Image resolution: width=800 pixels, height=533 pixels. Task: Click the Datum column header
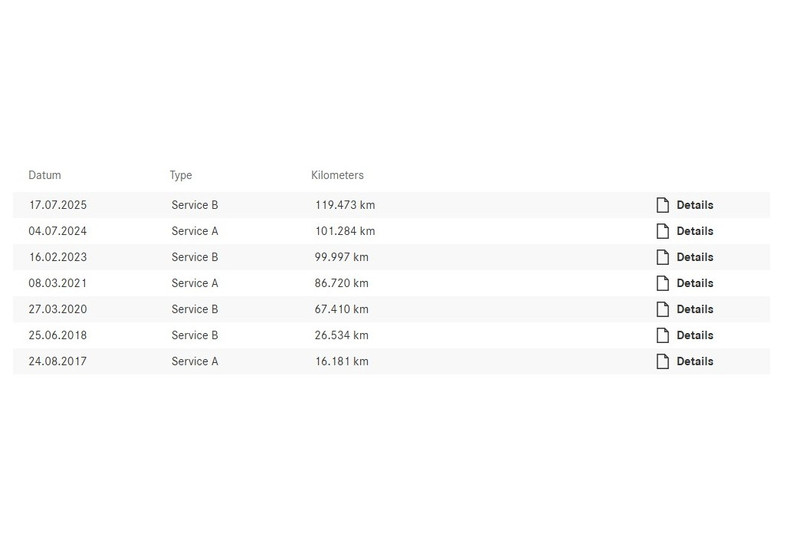(45, 175)
